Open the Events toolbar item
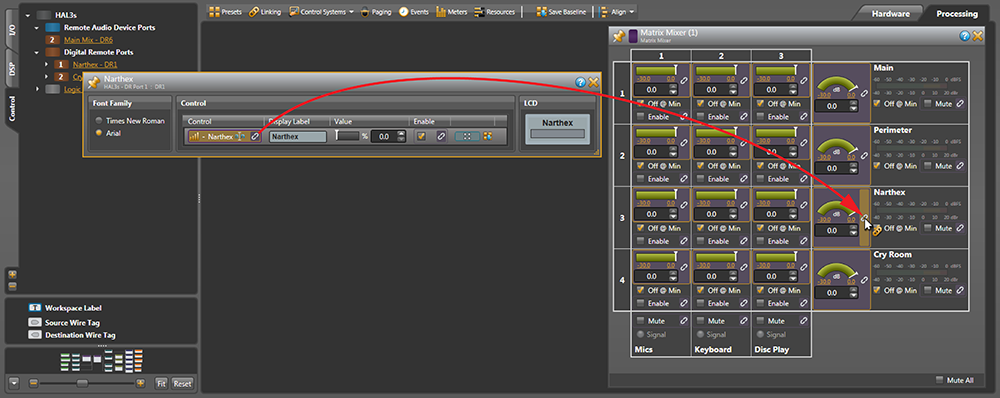1000x398 pixels. [414, 11]
